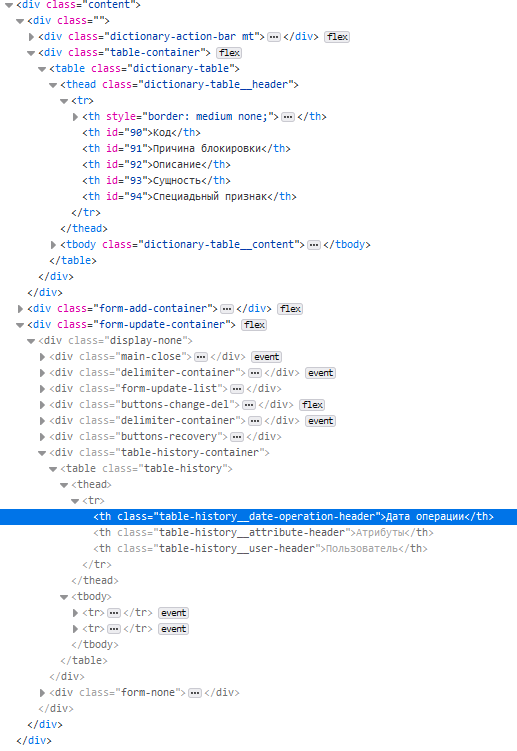Expand the dictionary-action-bar mt div
This screenshot has height=751, width=517.
31,37
